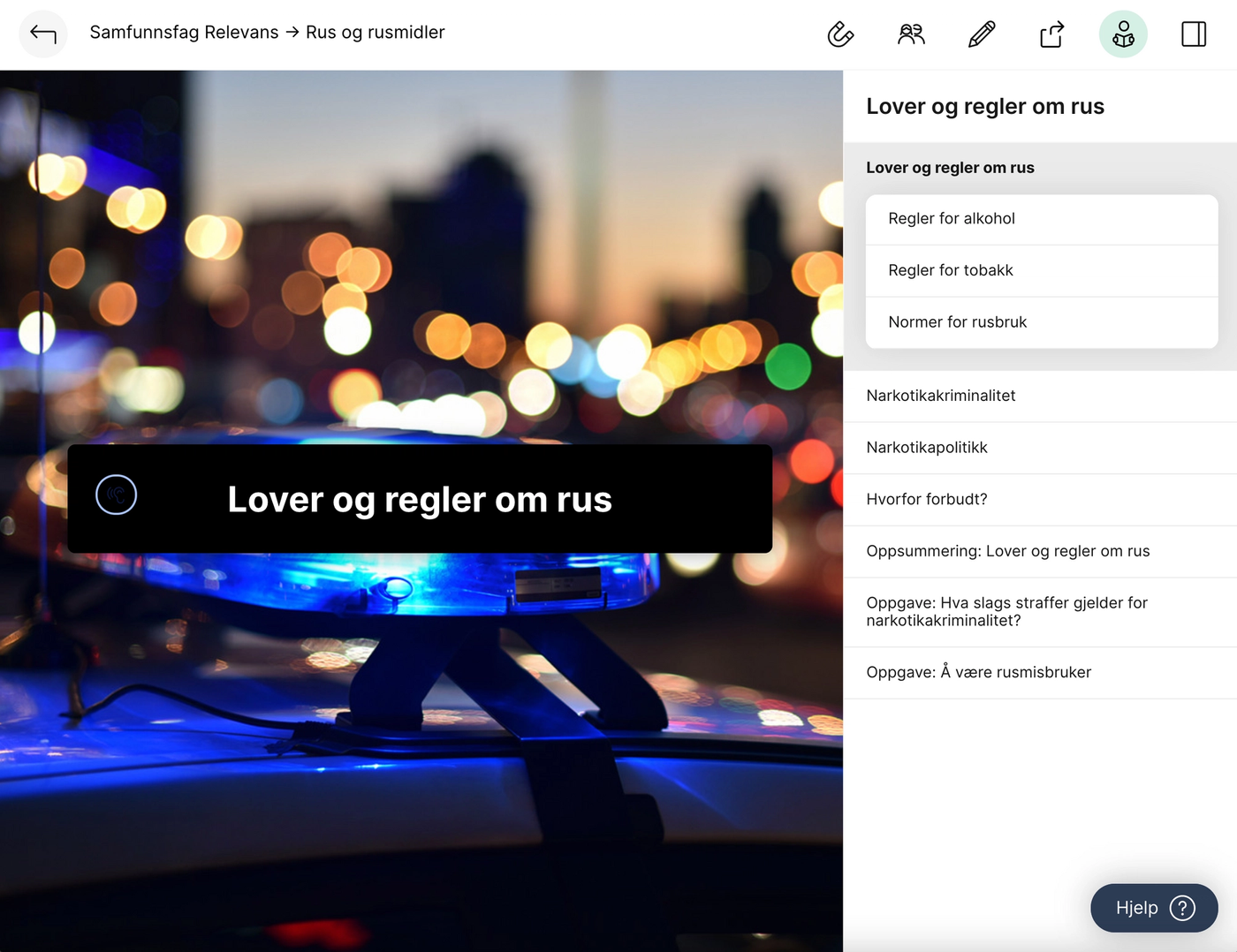Open the Rus og rusmidler breadcrumb
Screen dimensions: 1237x952
(376, 33)
